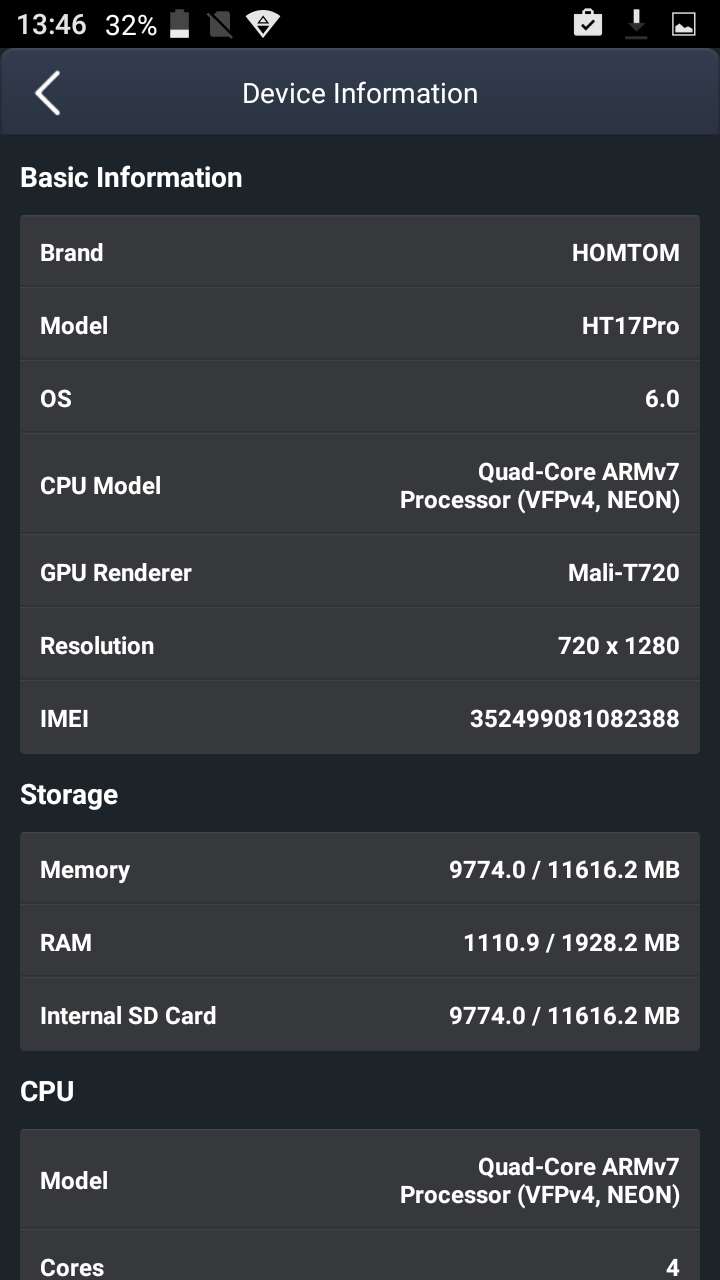Tap the clock showing 13:46
The image size is (720, 1280).
(52, 25)
